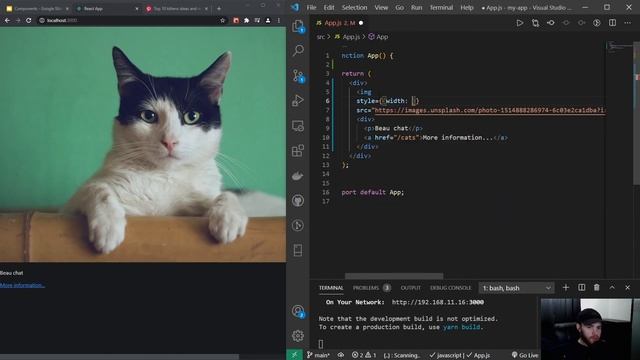This screenshot has width=640, height=360.
Task: Open the Remote Explorer view
Action: tap(298, 126)
